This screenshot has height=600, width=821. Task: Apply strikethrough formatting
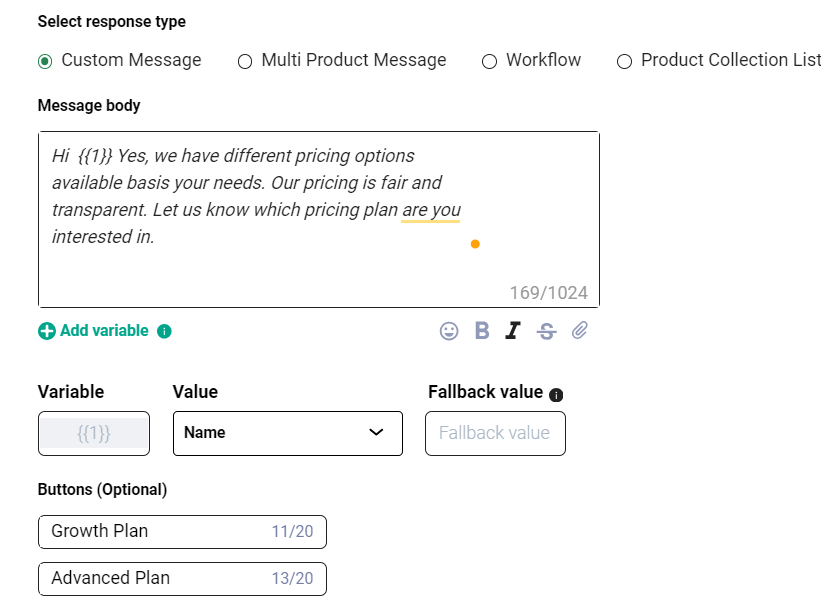coord(546,331)
